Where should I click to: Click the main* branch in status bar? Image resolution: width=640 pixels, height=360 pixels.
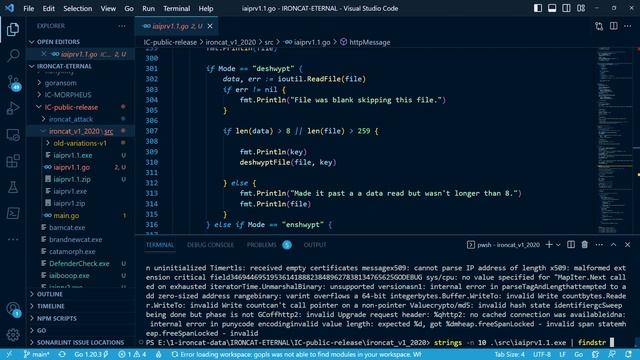[x=37, y=354]
